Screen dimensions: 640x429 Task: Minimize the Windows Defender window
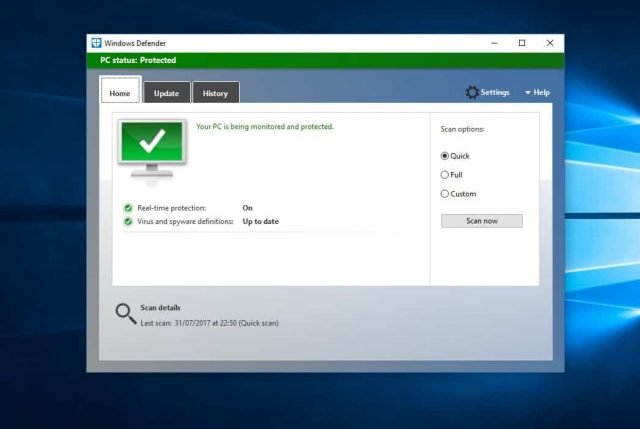[494, 43]
